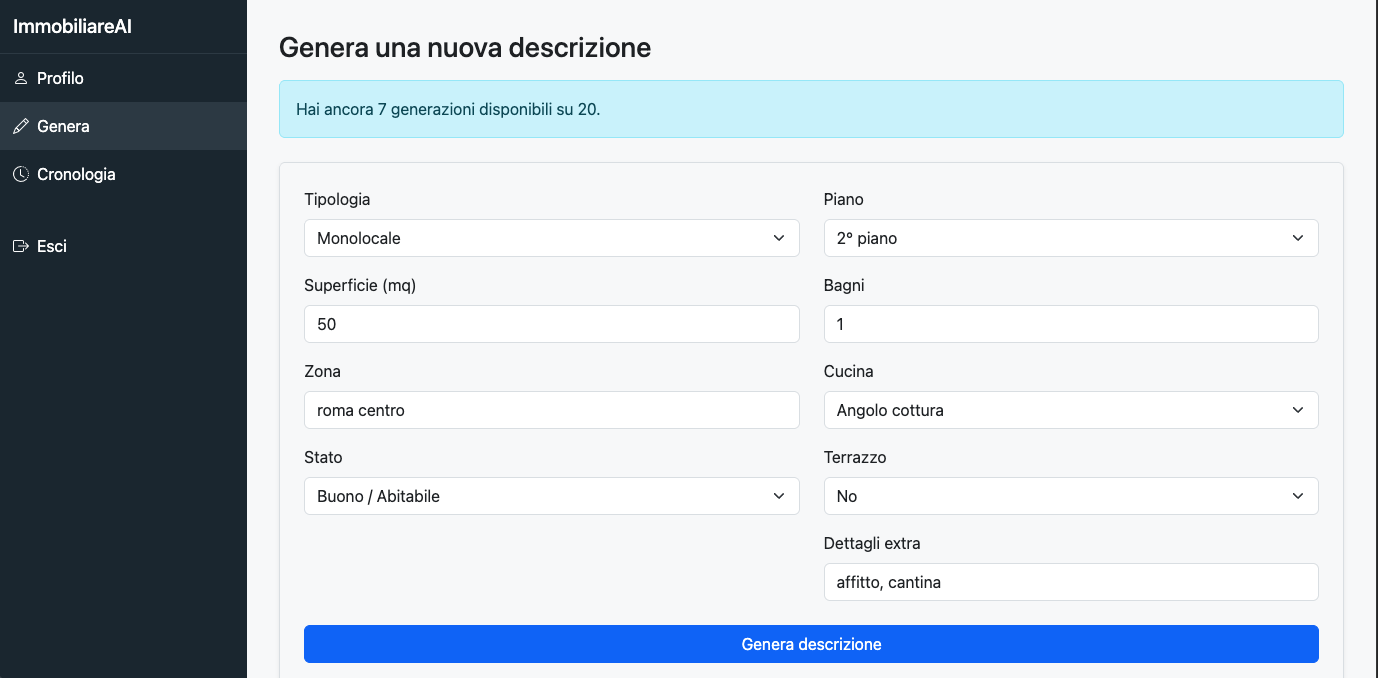Click the logout icon beside Esci
This screenshot has height=678, width=1378.
(20, 245)
